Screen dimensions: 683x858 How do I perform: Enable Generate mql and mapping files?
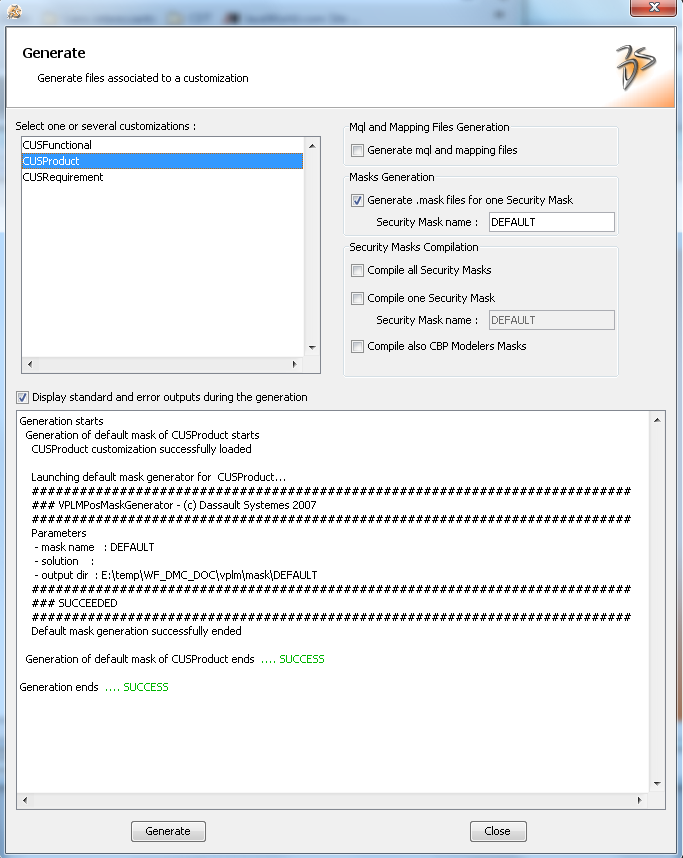(357, 150)
